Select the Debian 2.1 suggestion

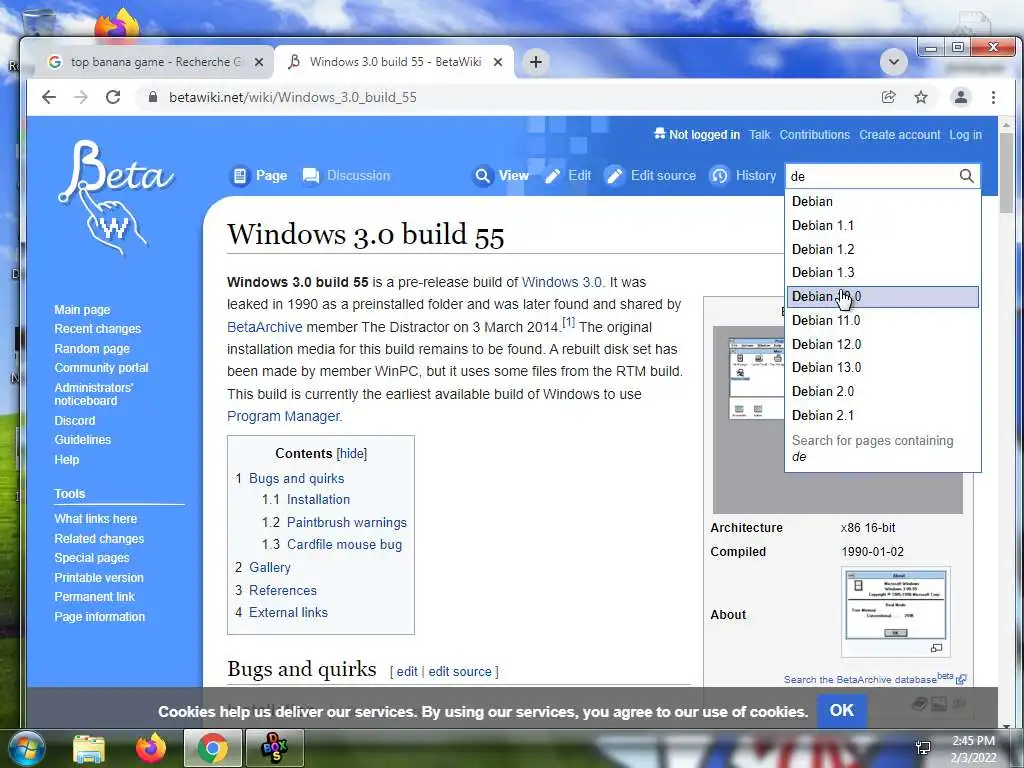[x=882, y=415]
